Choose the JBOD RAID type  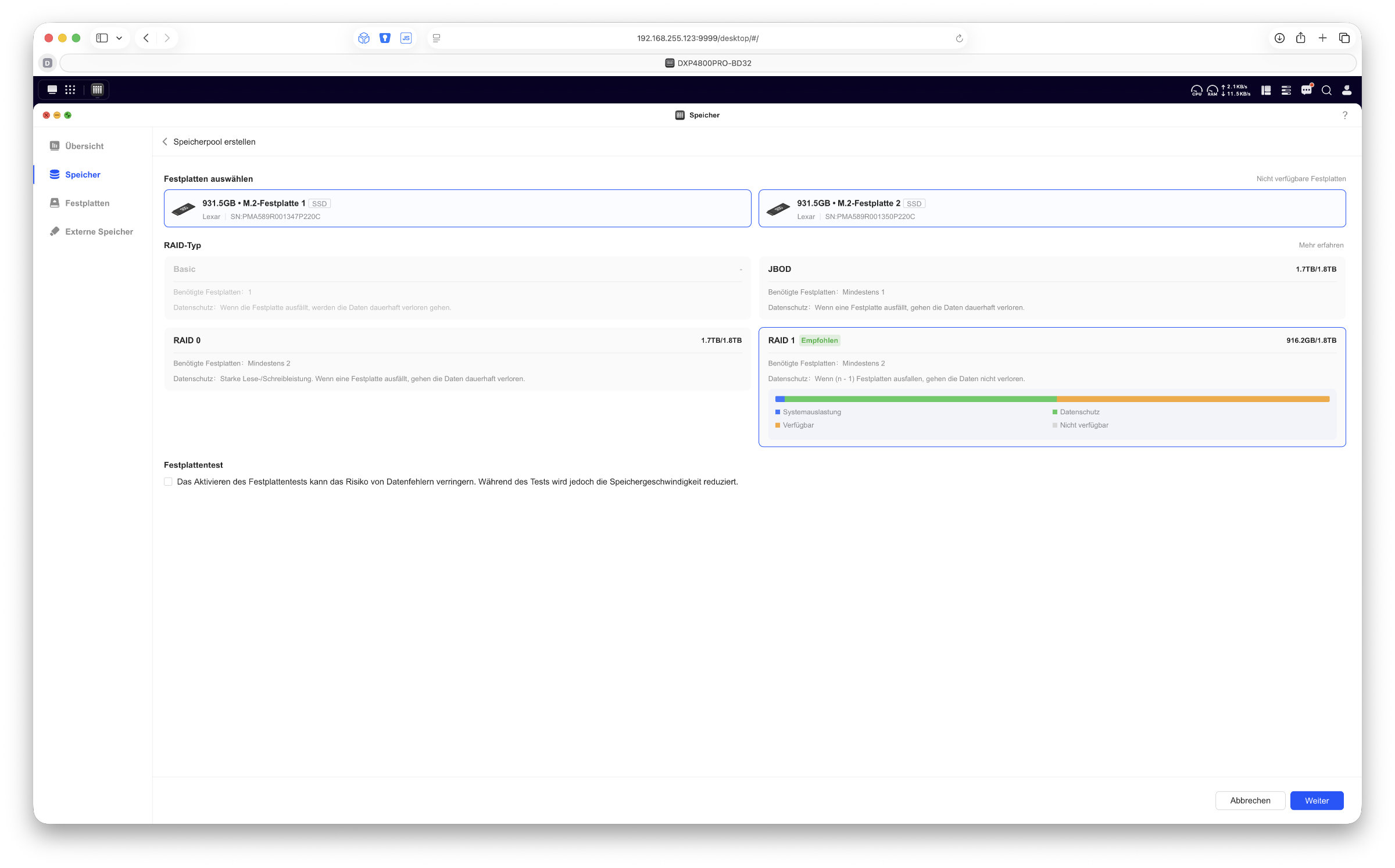coord(1052,288)
